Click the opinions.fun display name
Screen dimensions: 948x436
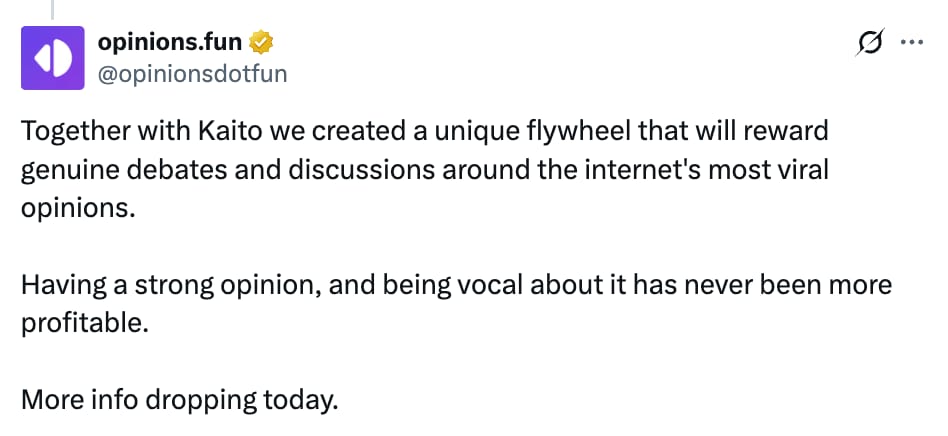click(x=170, y=42)
